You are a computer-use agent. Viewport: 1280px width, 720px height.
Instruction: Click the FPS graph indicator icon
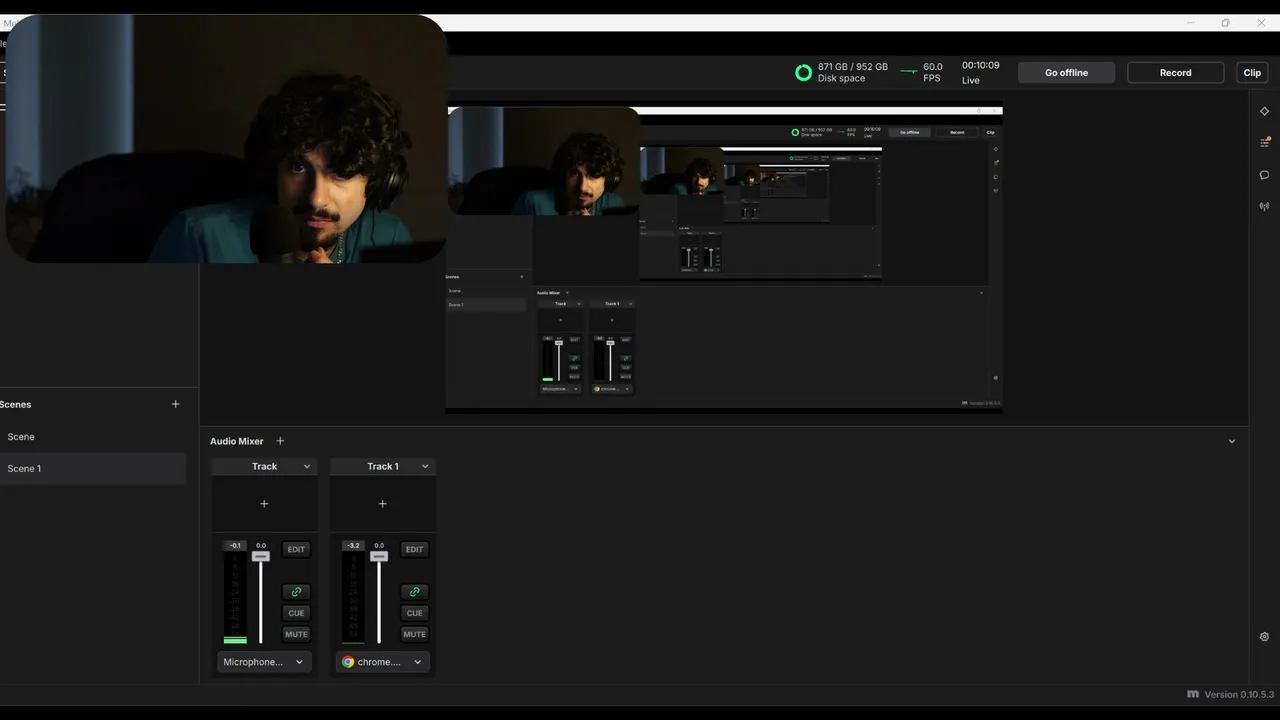tap(909, 72)
